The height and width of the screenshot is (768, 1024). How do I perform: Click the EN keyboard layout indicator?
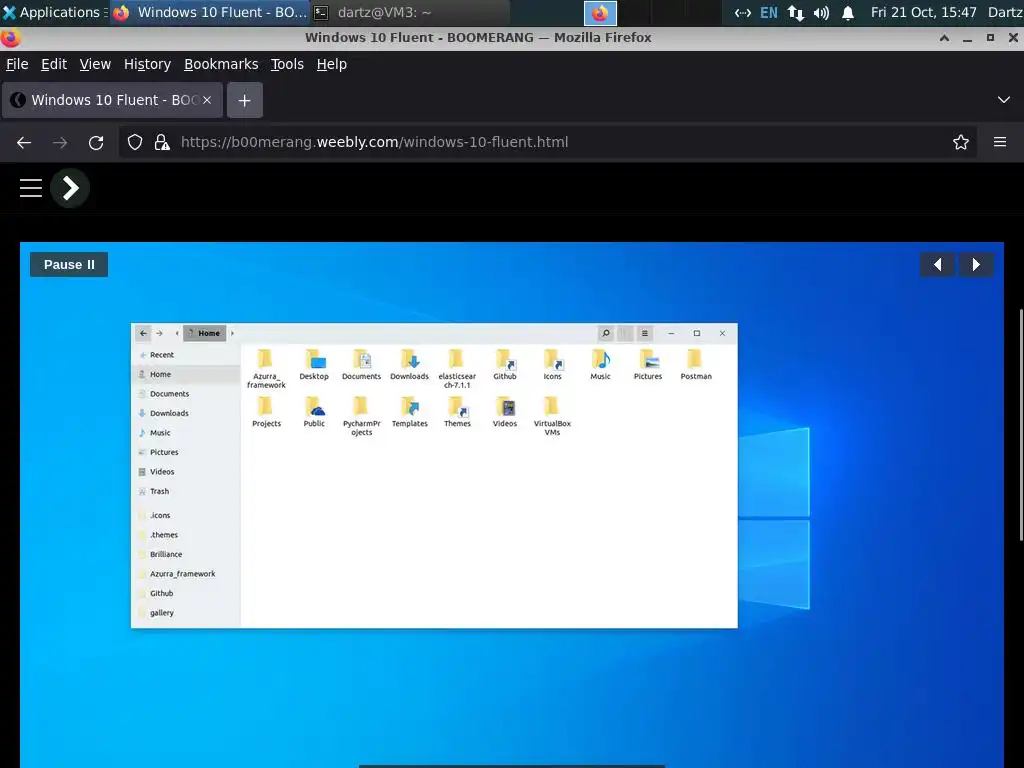pyautogui.click(x=769, y=12)
